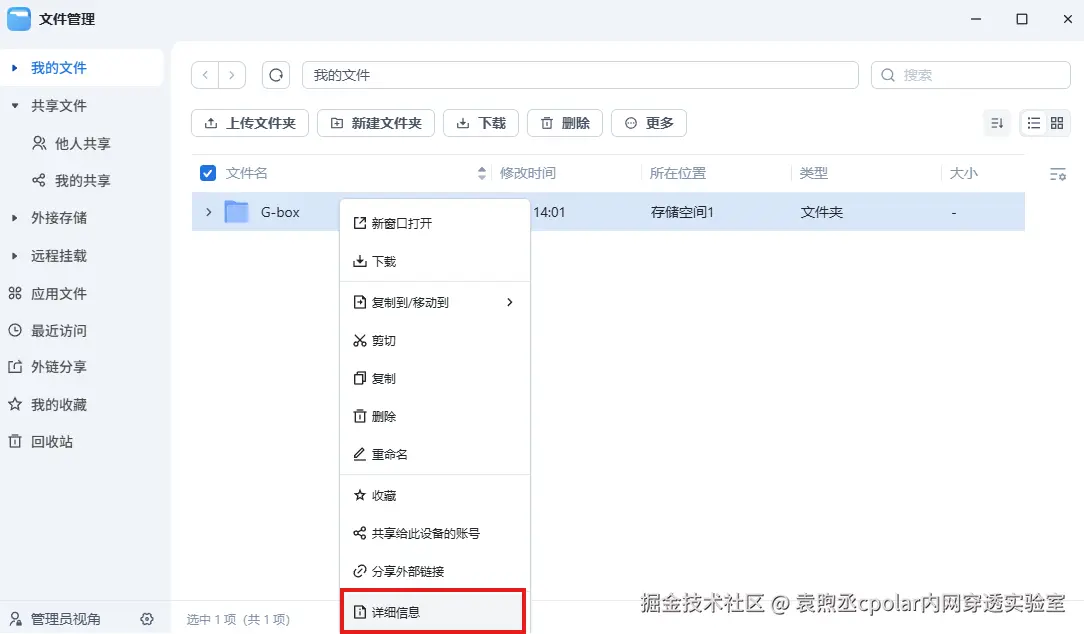The width and height of the screenshot is (1084, 634).
Task: Click the search magnifier icon
Action: 888,75
